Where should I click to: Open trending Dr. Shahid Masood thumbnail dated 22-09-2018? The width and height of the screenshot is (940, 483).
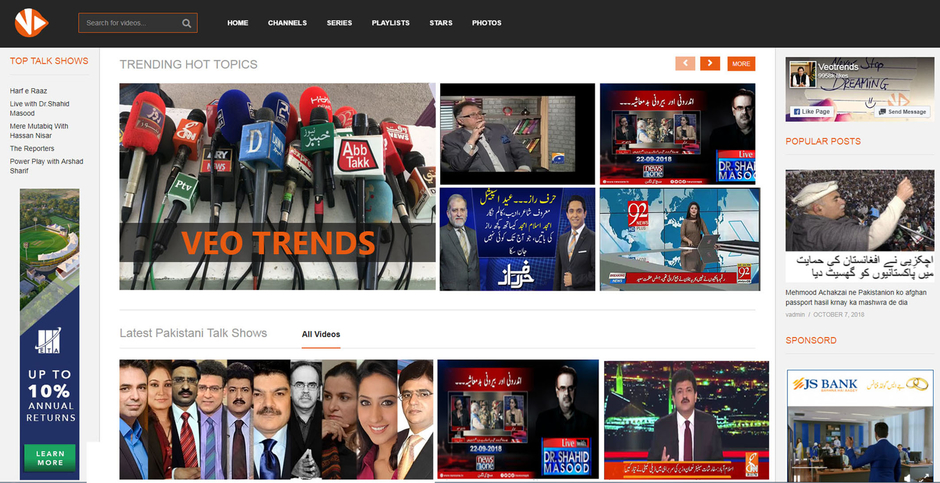pos(677,134)
